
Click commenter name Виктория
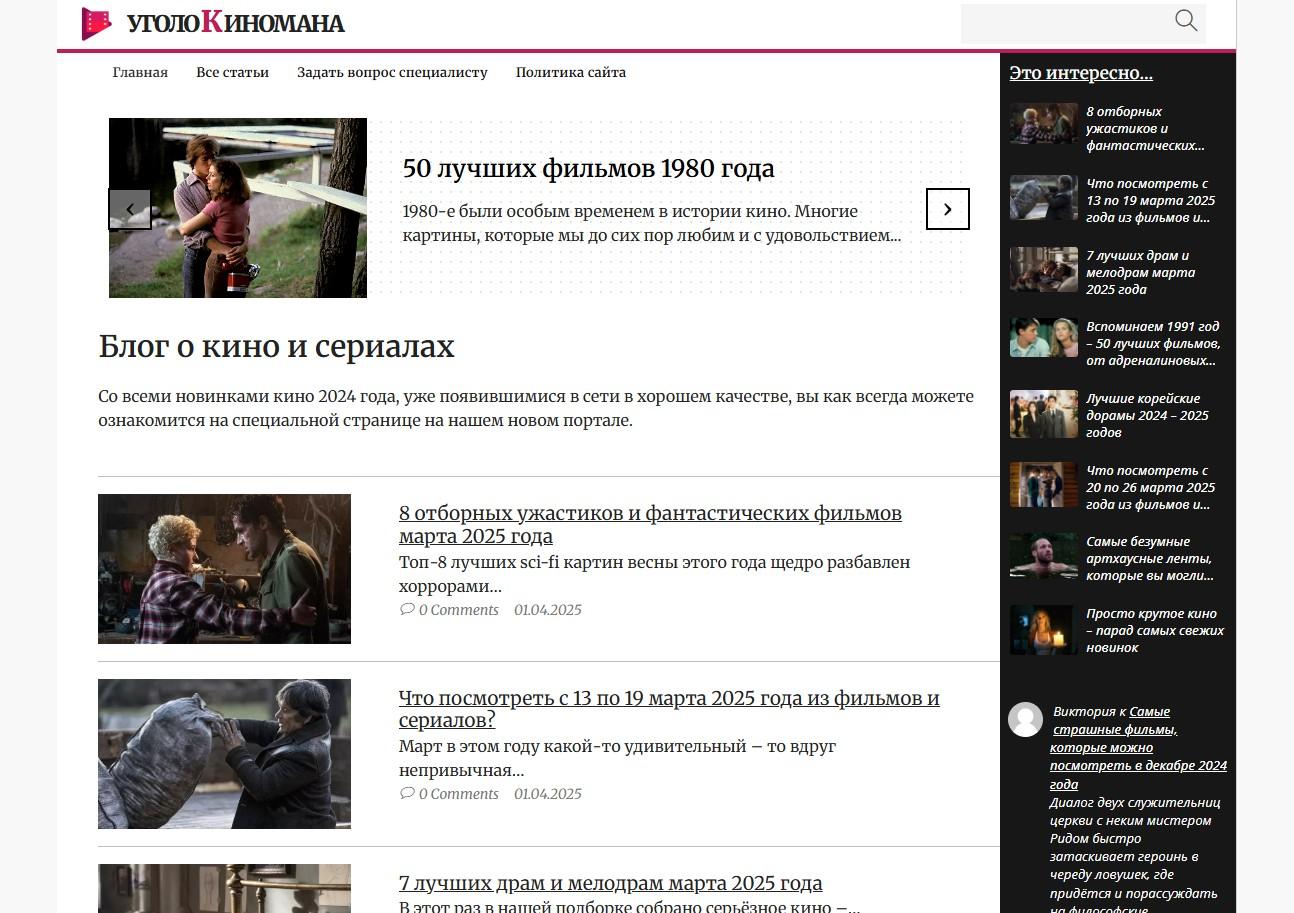point(1084,712)
